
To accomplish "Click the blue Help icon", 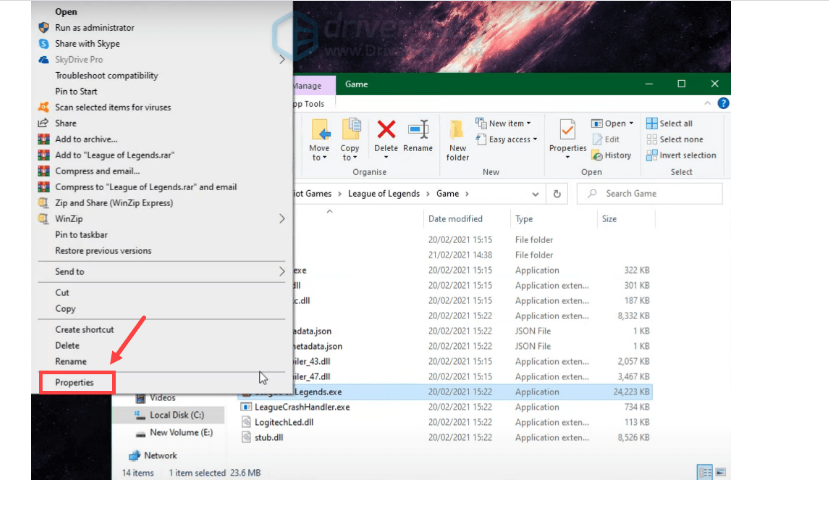I will click(x=723, y=103).
